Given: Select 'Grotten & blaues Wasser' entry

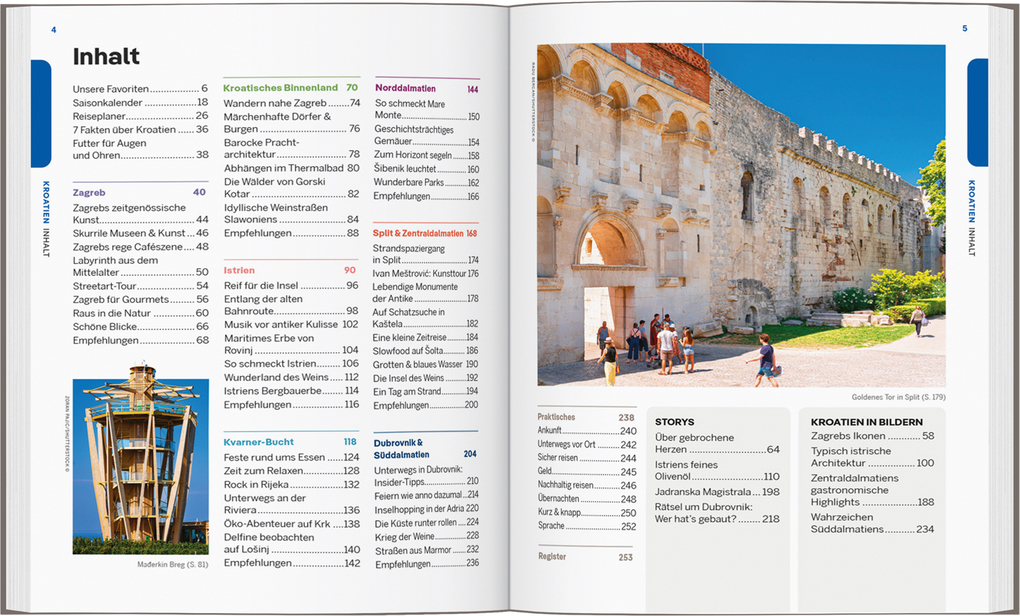Looking at the screenshot, I should tap(425, 364).
